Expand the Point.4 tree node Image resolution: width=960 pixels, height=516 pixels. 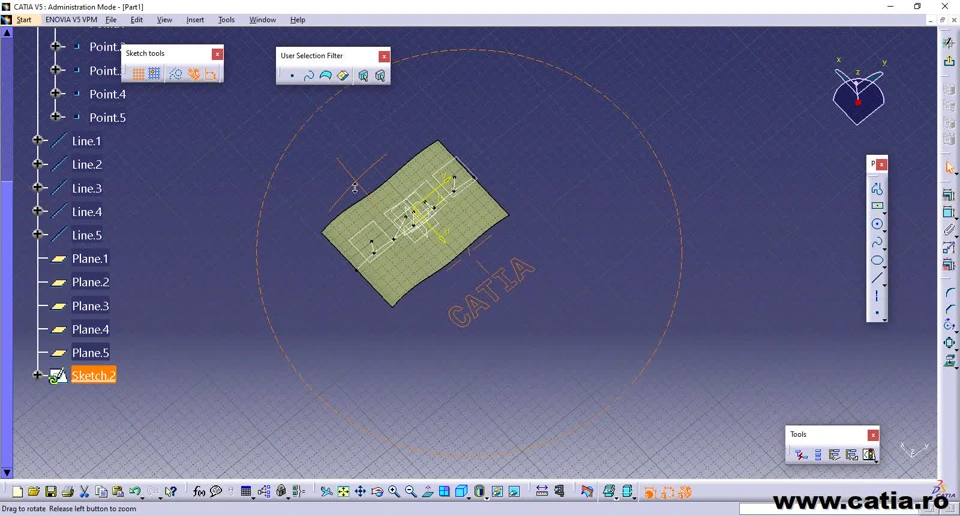coord(56,93)
